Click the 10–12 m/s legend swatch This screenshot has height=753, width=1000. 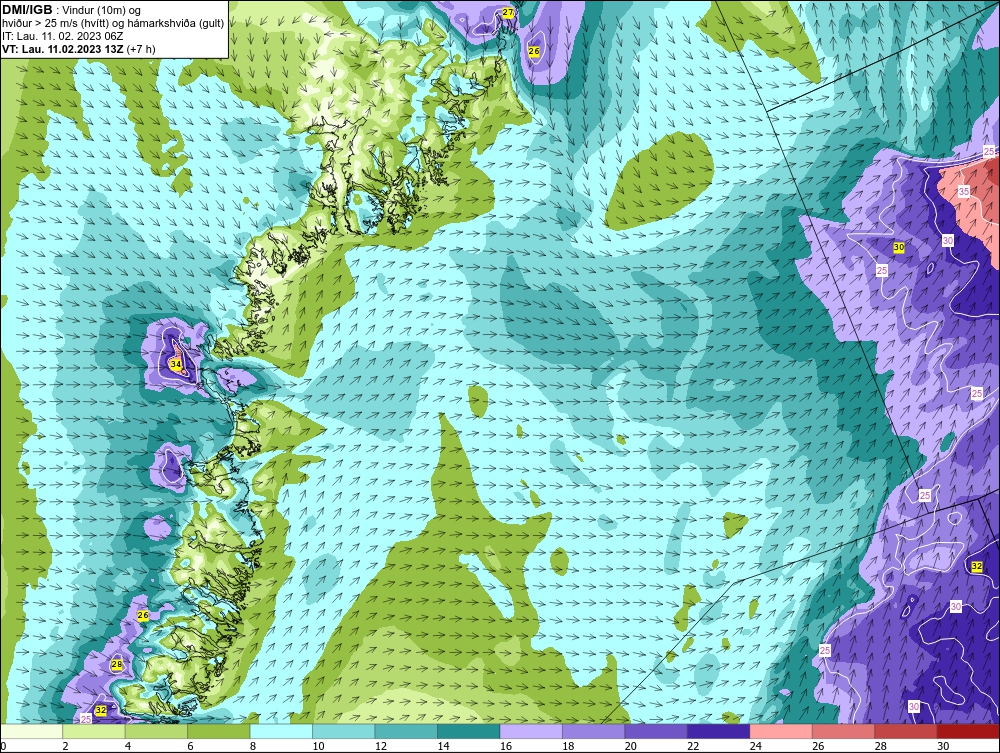[x=344, y=731]
